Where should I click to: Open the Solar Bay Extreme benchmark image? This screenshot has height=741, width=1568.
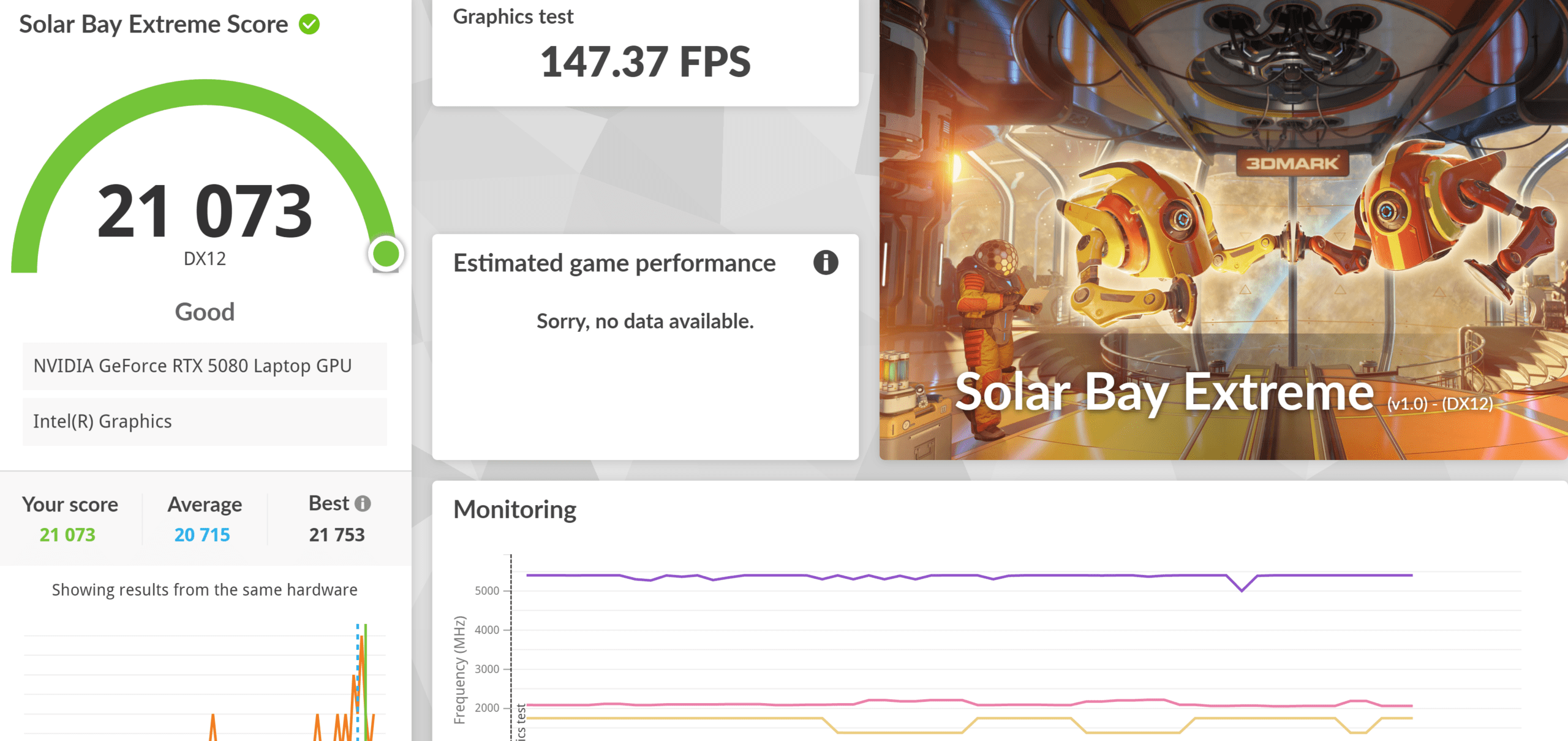[1223, 230]
